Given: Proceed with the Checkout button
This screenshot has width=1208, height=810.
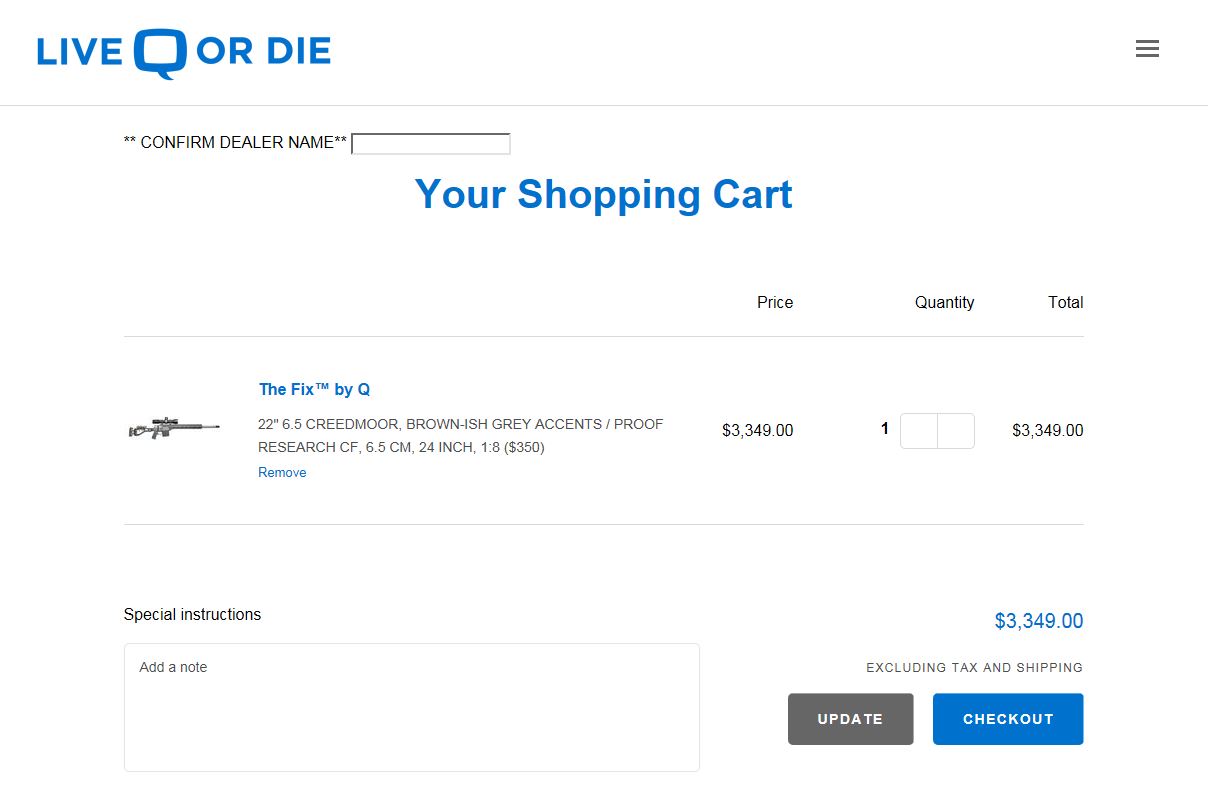Looking at the screenshot, I should point(1008,719).
